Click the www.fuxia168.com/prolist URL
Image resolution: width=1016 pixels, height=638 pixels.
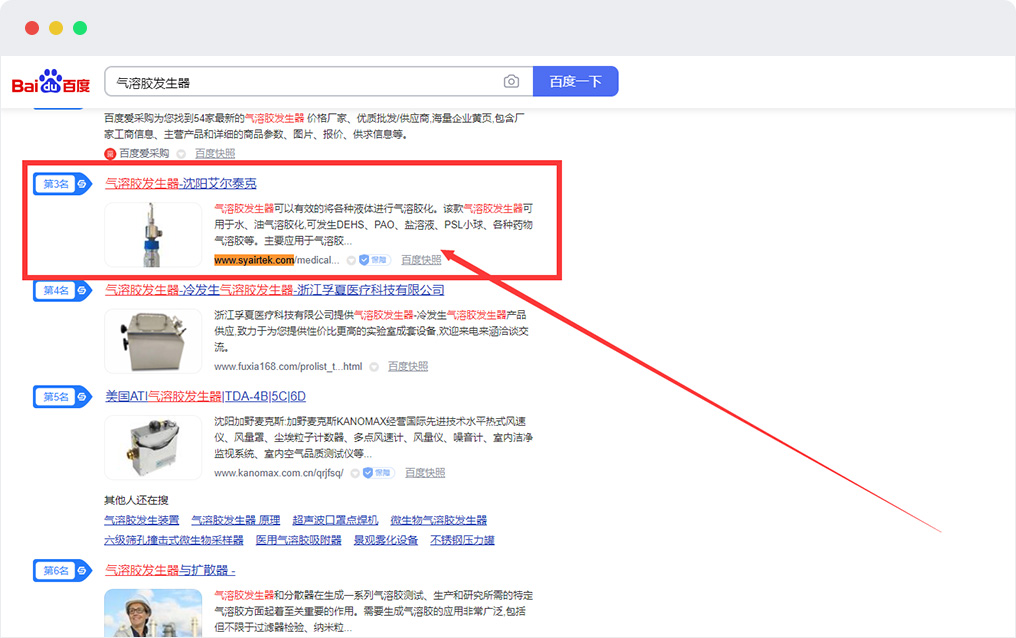point(288,367)
